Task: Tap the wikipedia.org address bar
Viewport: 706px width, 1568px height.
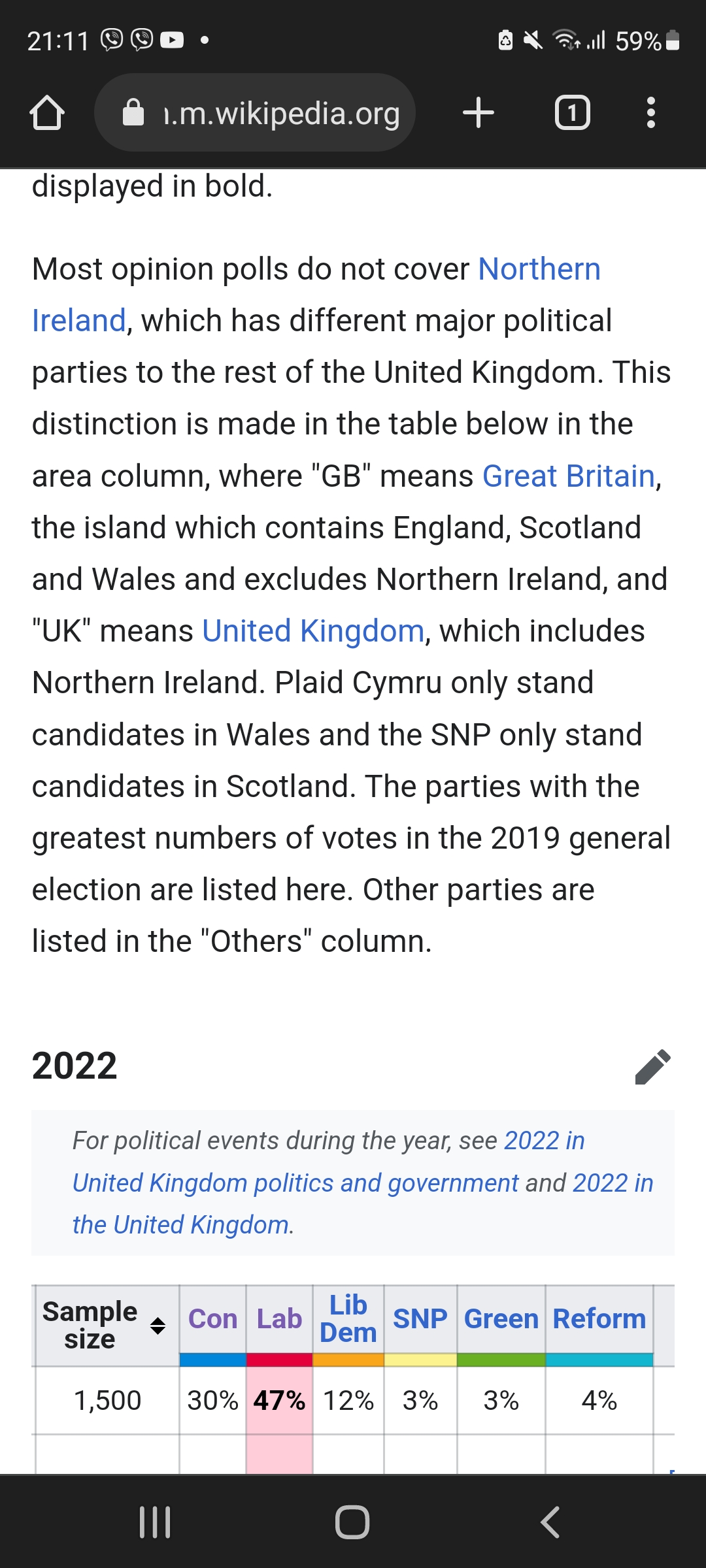Action: [x=281, y=114]
